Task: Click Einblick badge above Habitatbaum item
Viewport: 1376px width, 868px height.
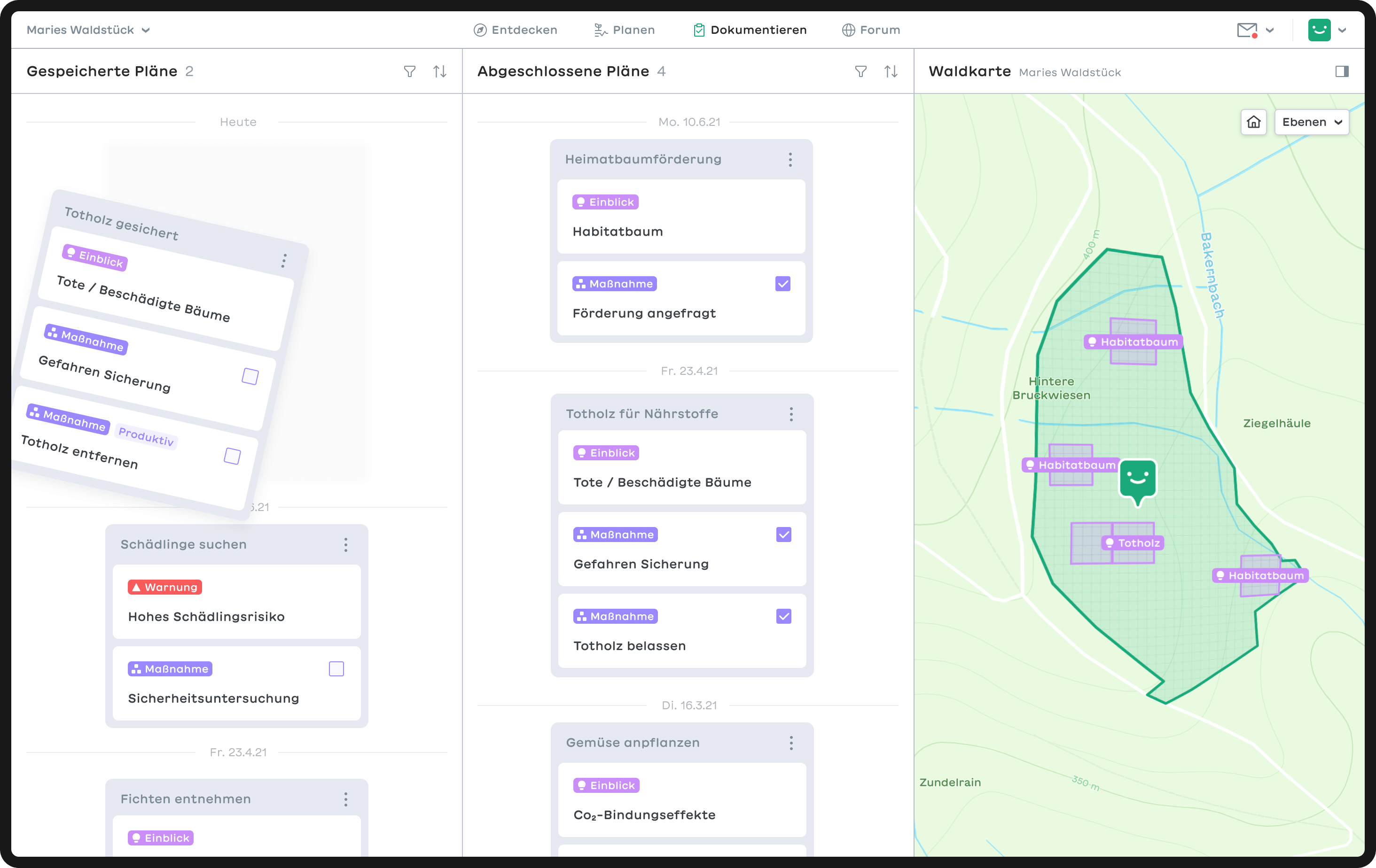Action: (605, 202)
